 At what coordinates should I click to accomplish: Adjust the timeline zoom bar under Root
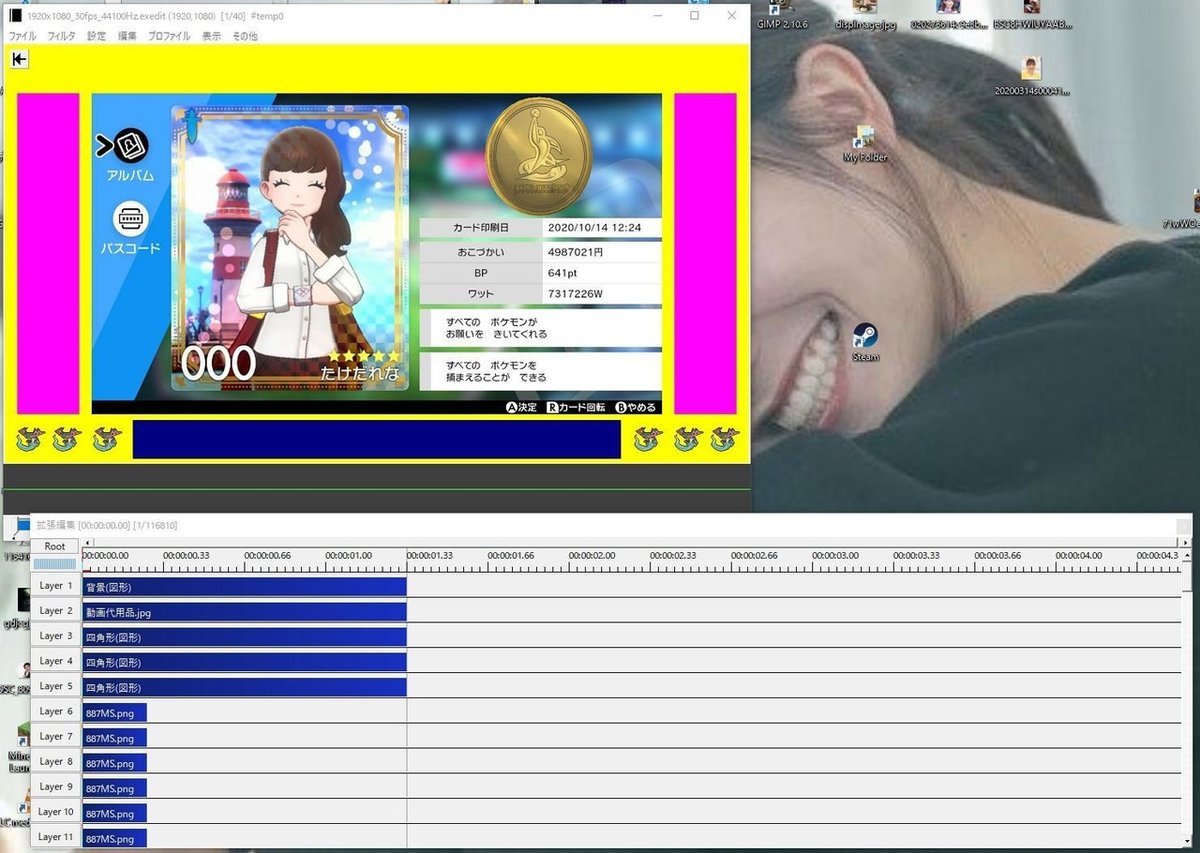55,564
